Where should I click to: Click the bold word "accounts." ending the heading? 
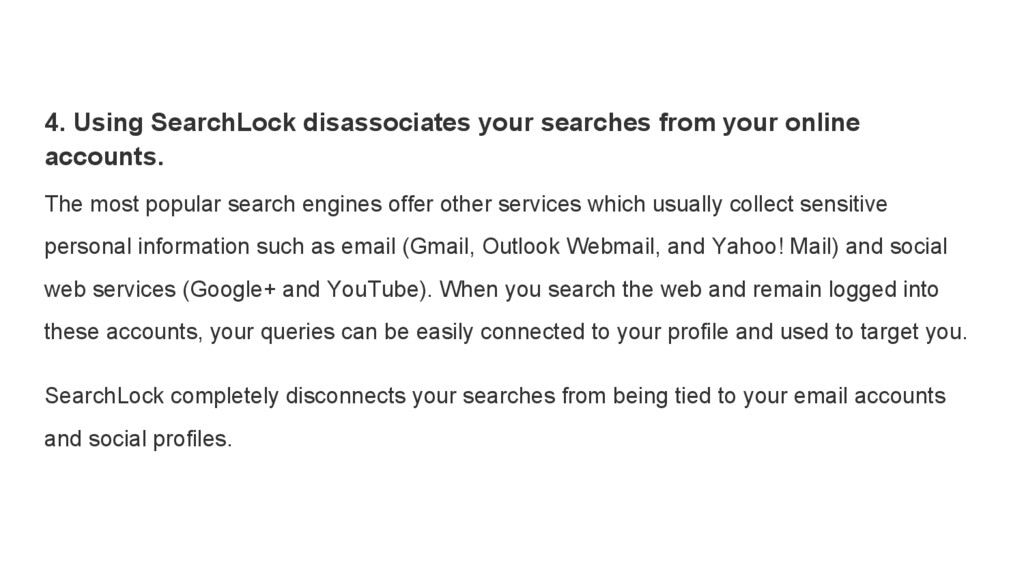click(102, 158)
